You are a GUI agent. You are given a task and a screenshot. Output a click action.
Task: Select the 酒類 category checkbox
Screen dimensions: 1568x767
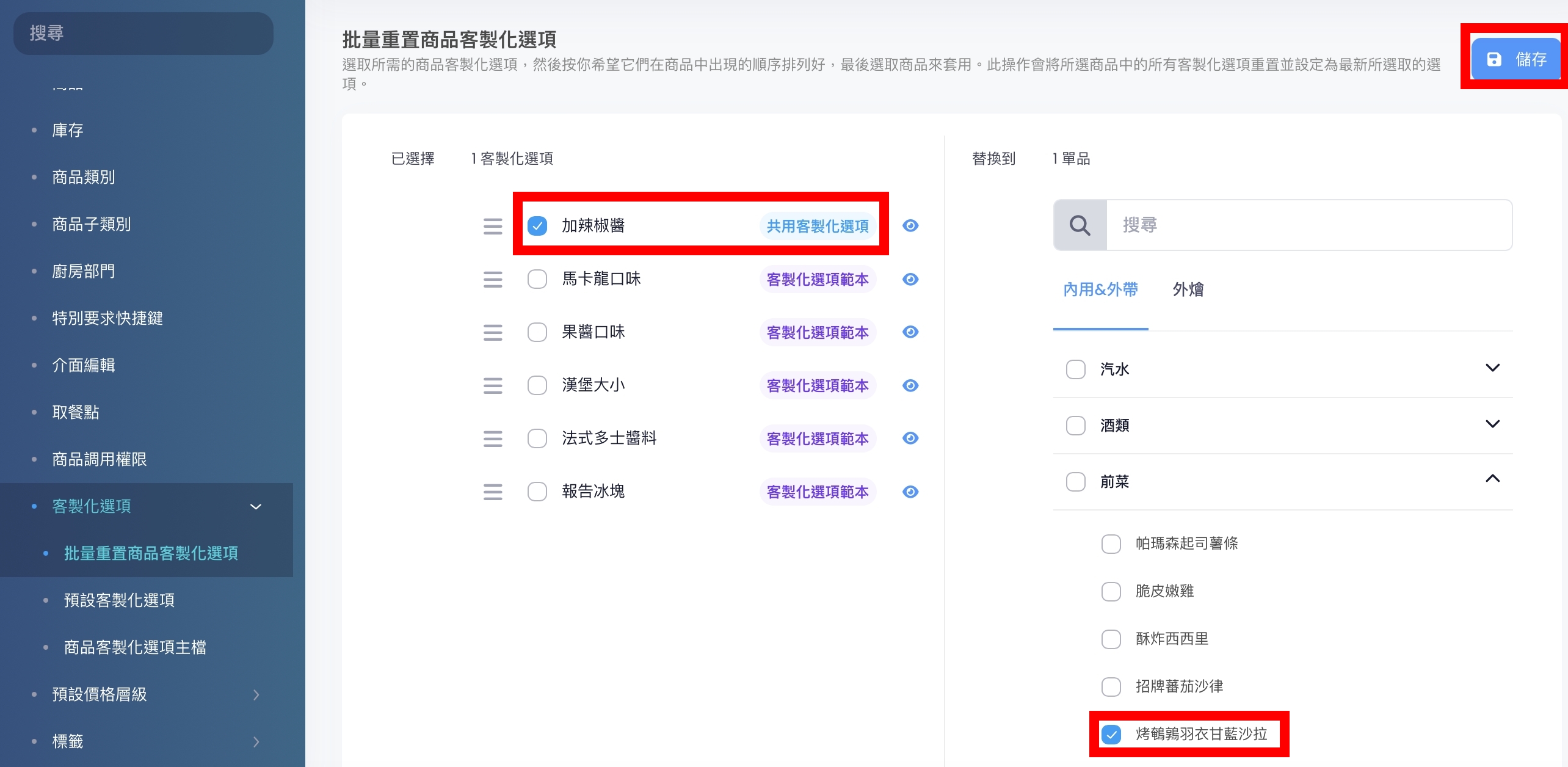point(1076,426)
